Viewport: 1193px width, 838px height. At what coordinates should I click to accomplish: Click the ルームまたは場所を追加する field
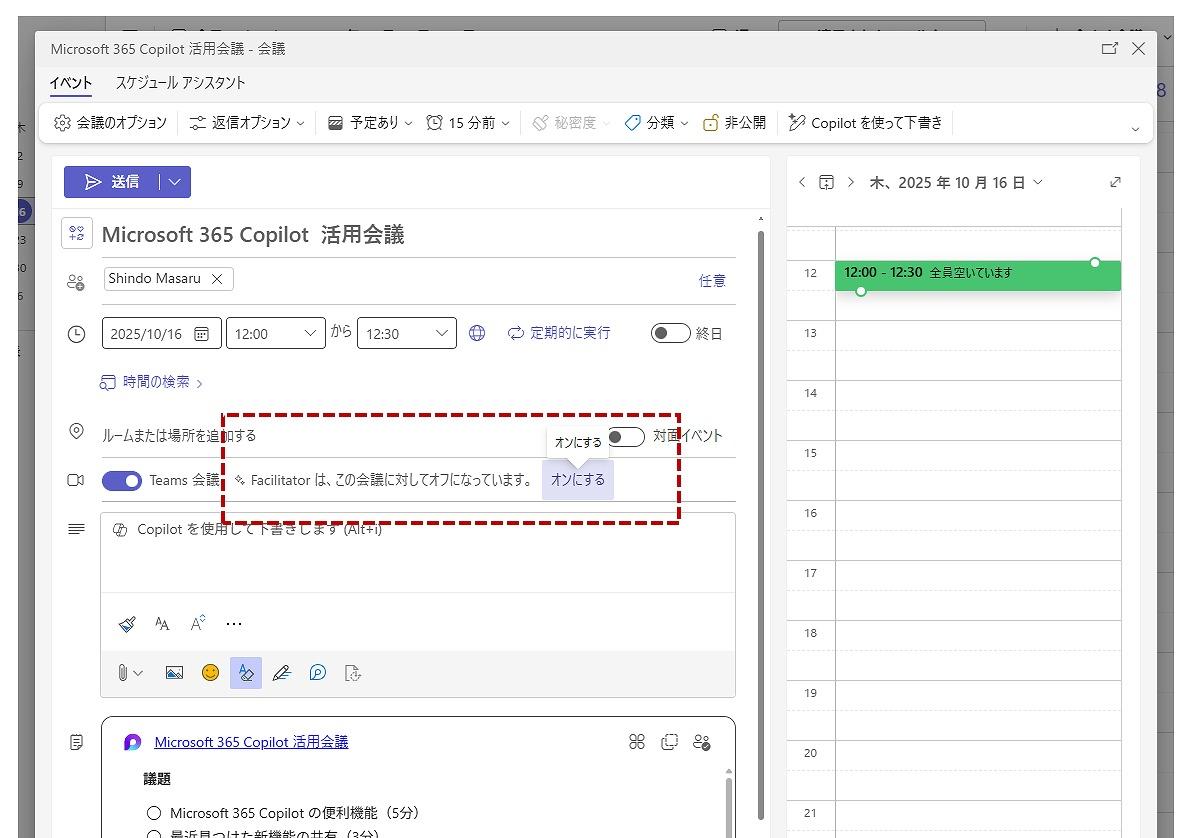(179, 436)
